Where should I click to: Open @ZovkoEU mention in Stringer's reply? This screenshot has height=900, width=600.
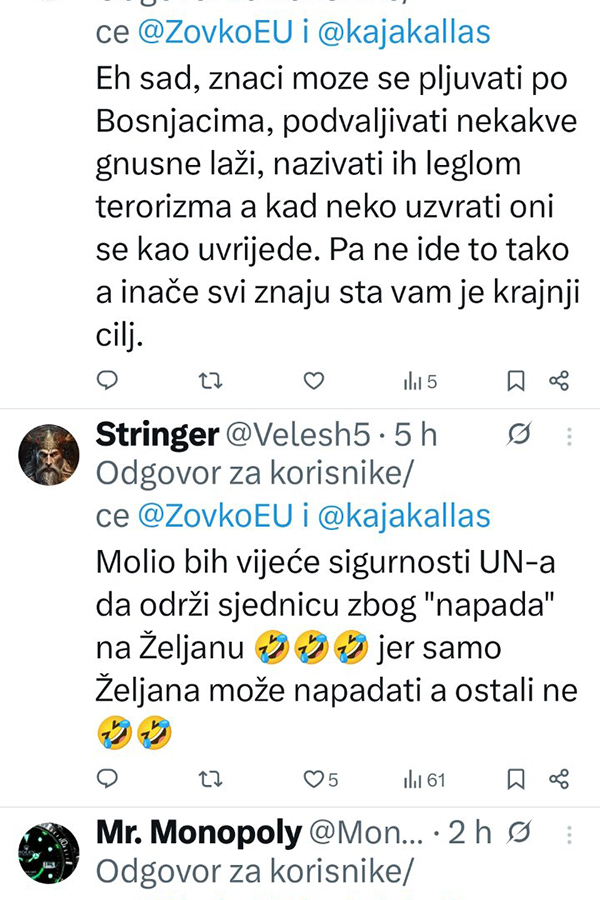[x=214, y=515]
